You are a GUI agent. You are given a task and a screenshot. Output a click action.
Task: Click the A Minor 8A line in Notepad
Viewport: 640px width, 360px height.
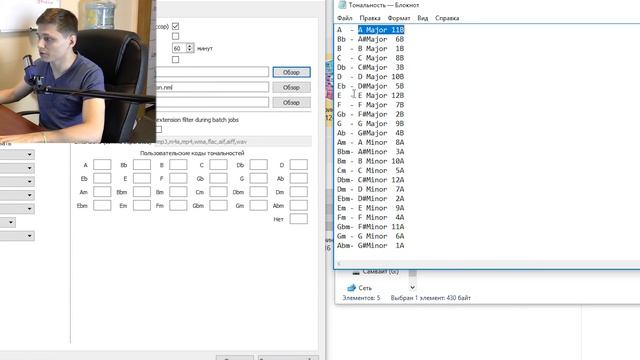(371, 142)
